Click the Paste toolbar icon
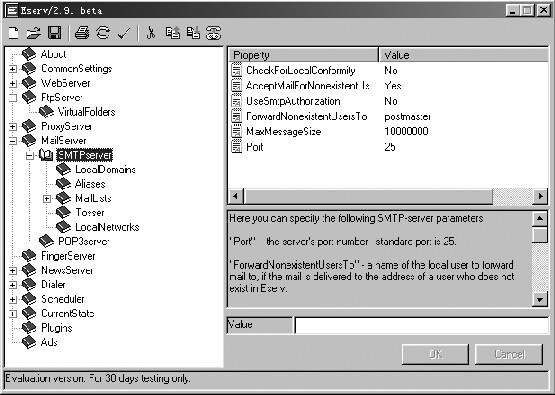555x395 pixels. pos(193,33)
